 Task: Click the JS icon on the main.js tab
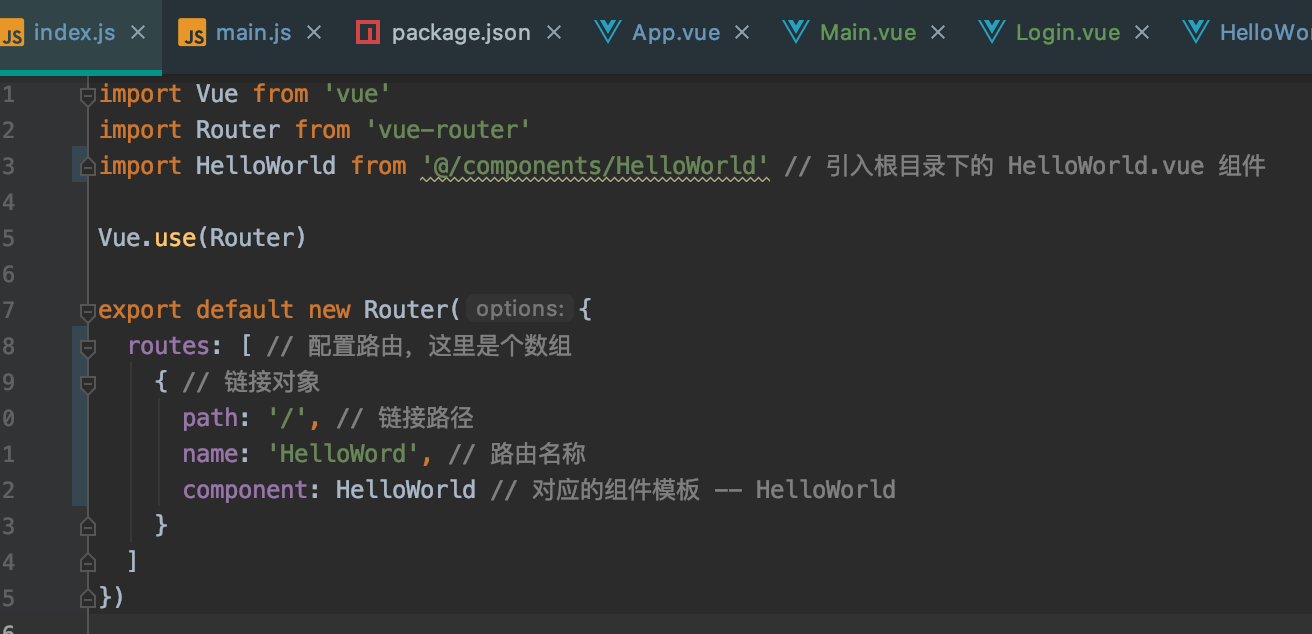(194, 31)
